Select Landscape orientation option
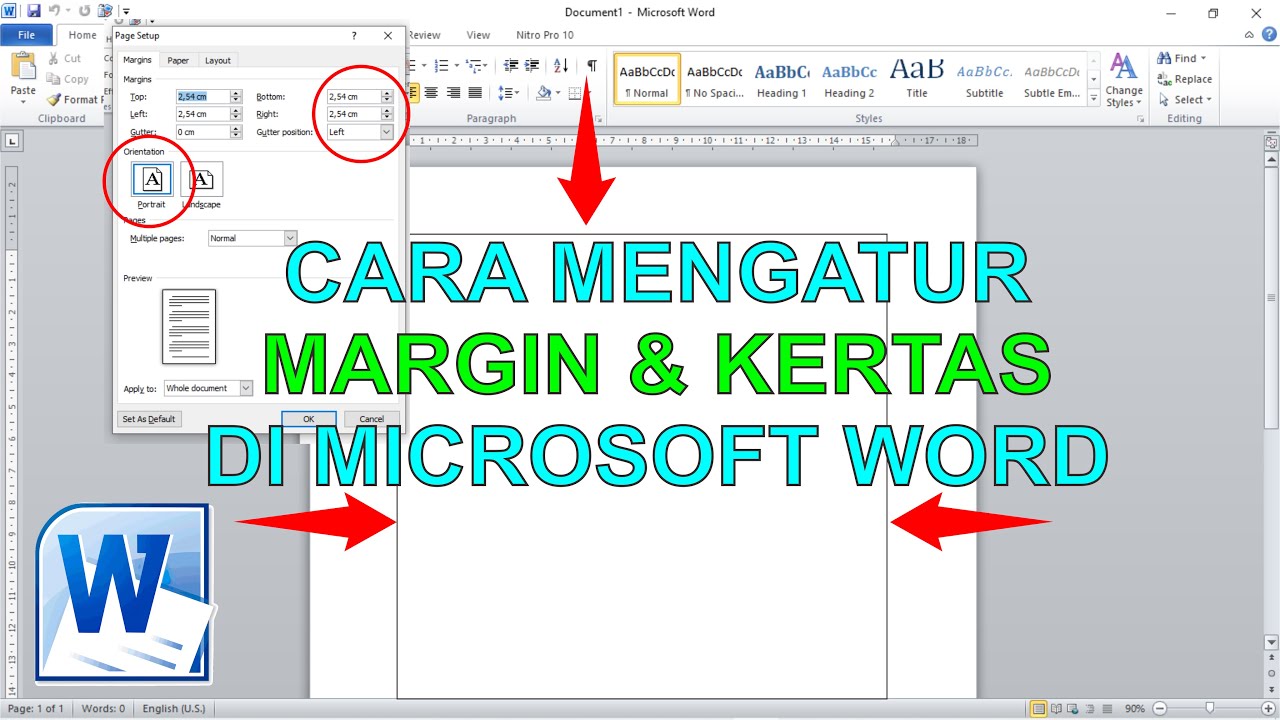 pos(202,179)
